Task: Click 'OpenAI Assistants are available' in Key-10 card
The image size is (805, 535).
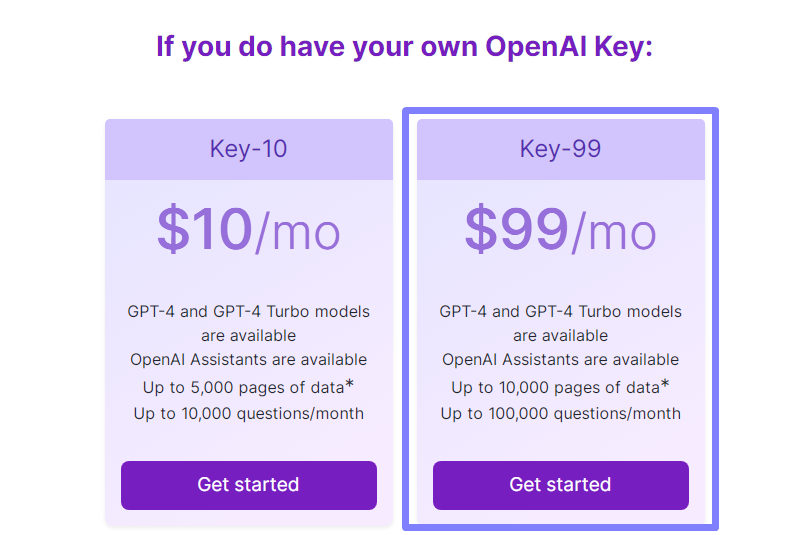Action: (x=248, y=359)
